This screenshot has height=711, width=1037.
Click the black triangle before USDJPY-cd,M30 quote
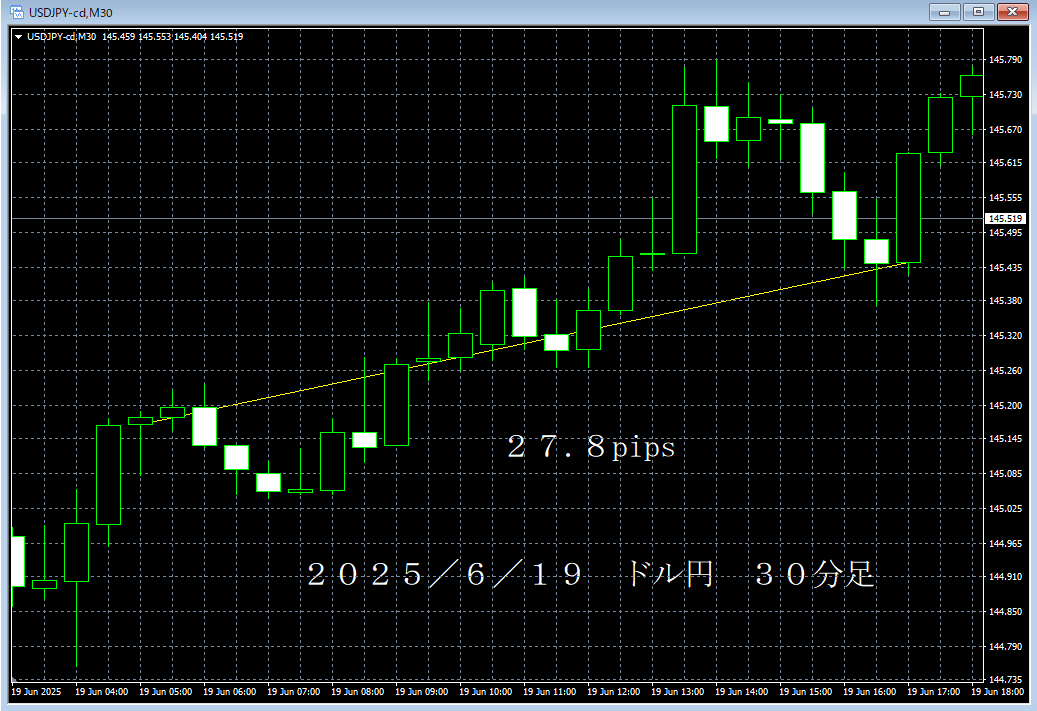click(18, 35)
